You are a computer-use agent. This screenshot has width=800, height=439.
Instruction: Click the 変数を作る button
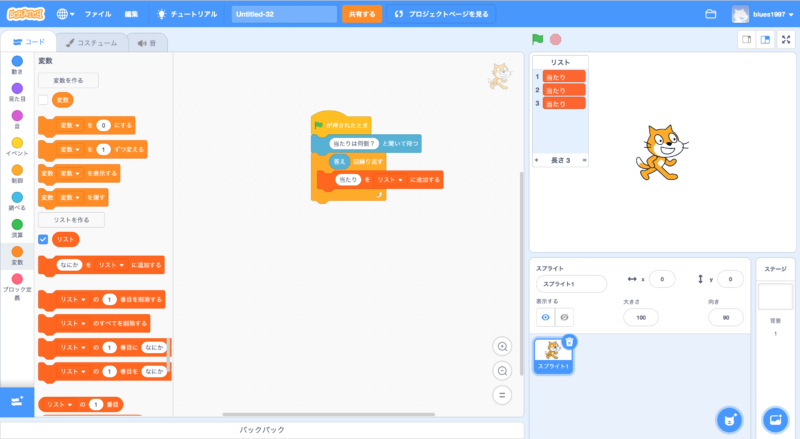[68, 80]
